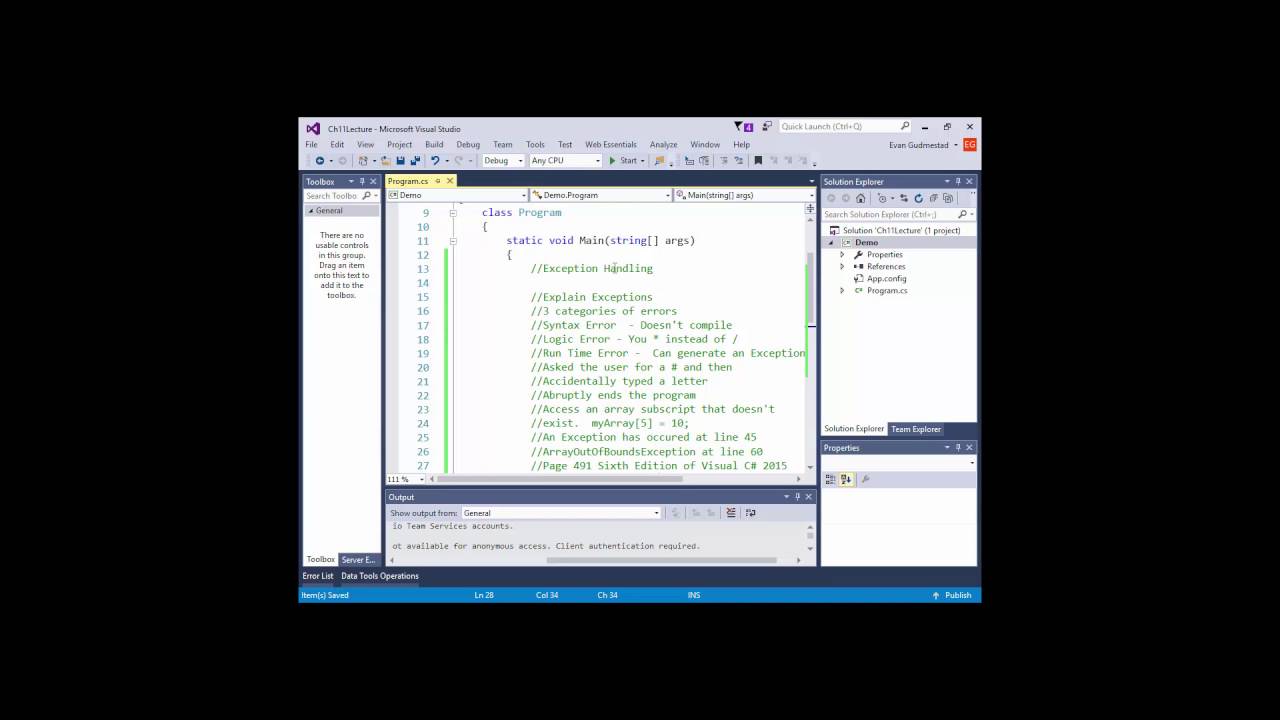The image size is (1280, 720).
Task: Click the Start debugging button
Action: [624, 160]
